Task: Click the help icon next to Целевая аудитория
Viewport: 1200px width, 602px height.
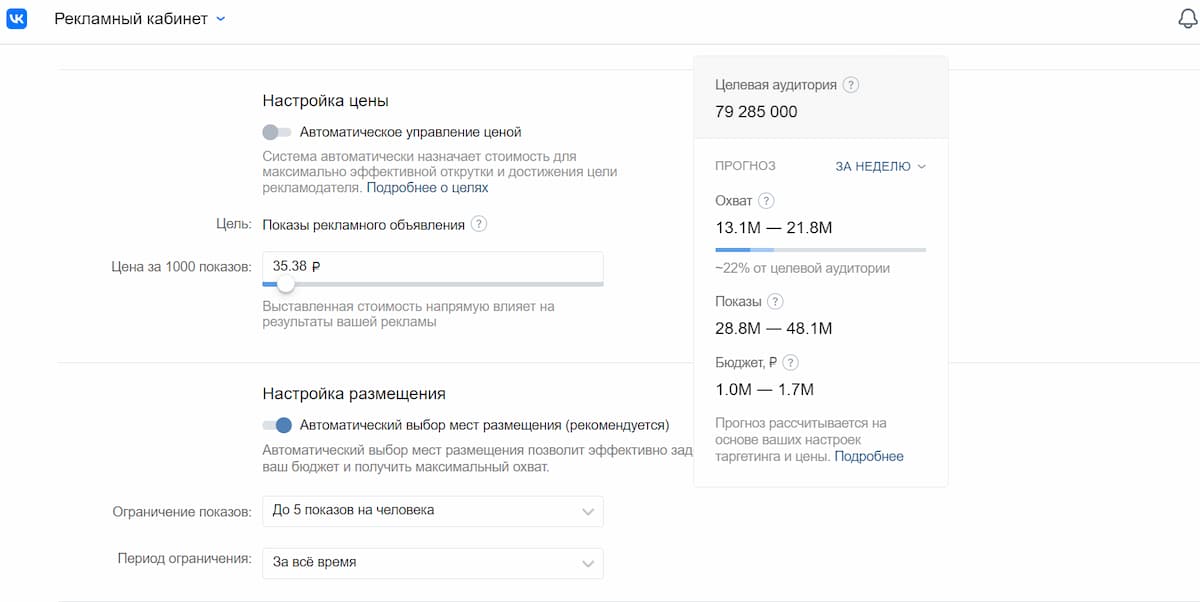Action: click(850, 85)
